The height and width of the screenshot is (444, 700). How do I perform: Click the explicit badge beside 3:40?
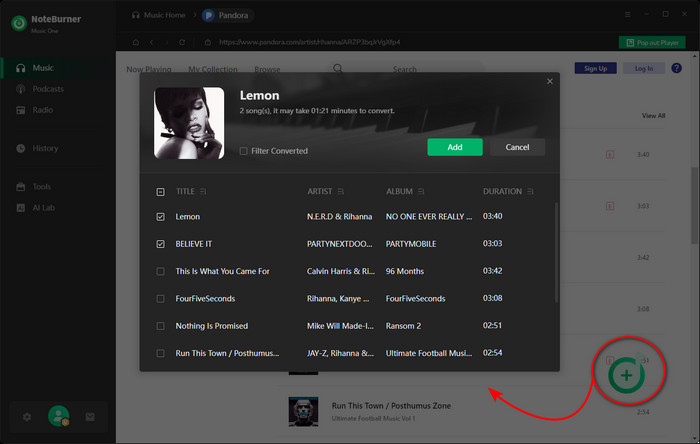pos(610,154)
